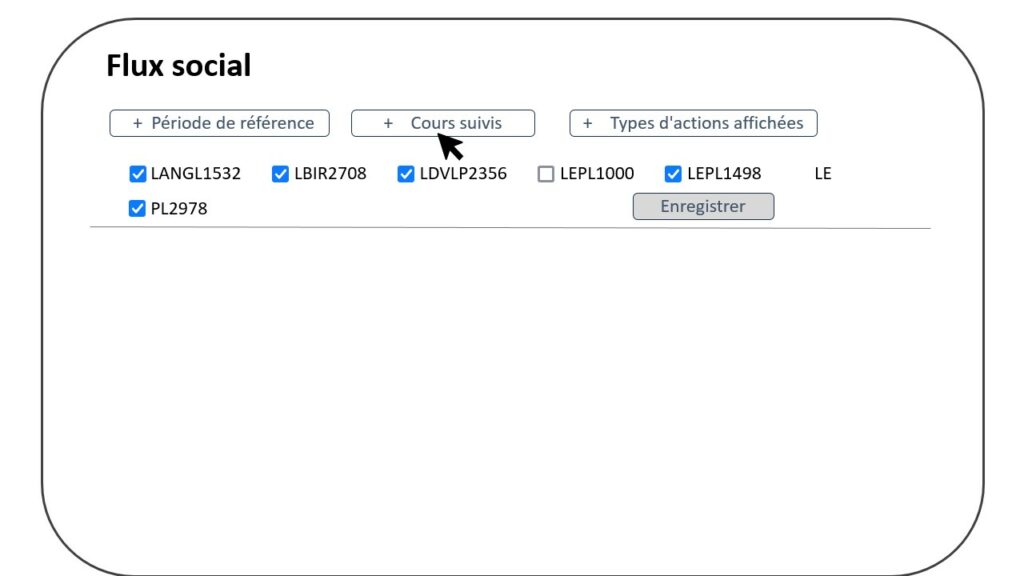Uncheck the LANGL1532 checkbox
The height and width of the screenshot is (576, 1024).
click(137, 174)
